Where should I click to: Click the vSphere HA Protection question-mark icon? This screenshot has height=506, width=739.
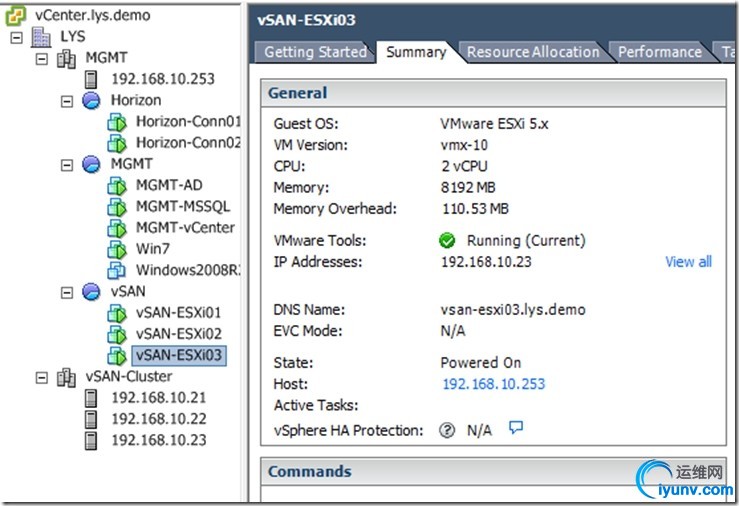[447, 430]
